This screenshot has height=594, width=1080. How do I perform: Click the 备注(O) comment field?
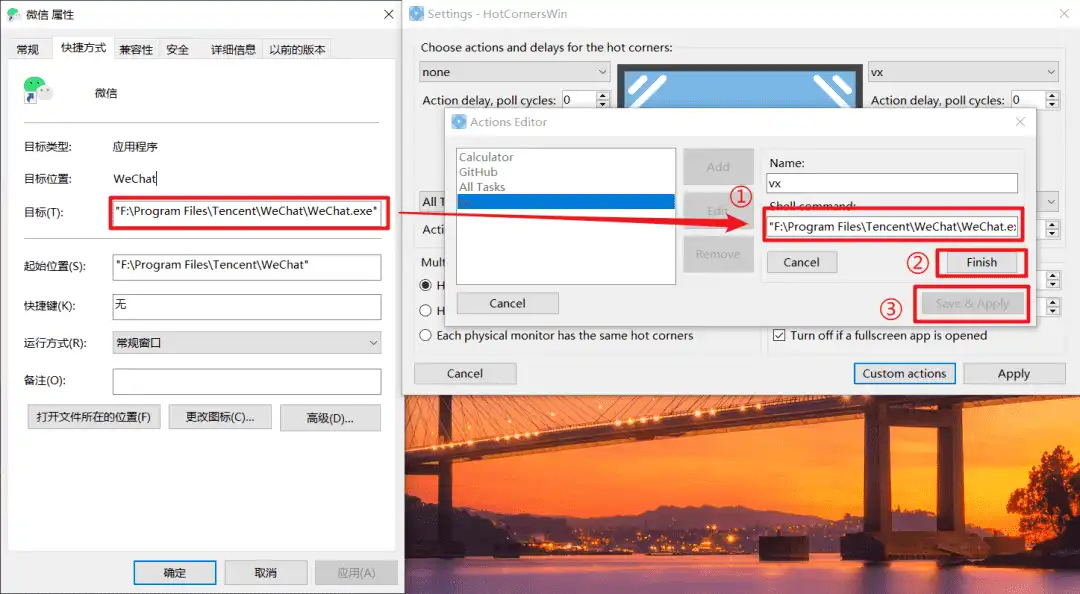coord(247,381)
